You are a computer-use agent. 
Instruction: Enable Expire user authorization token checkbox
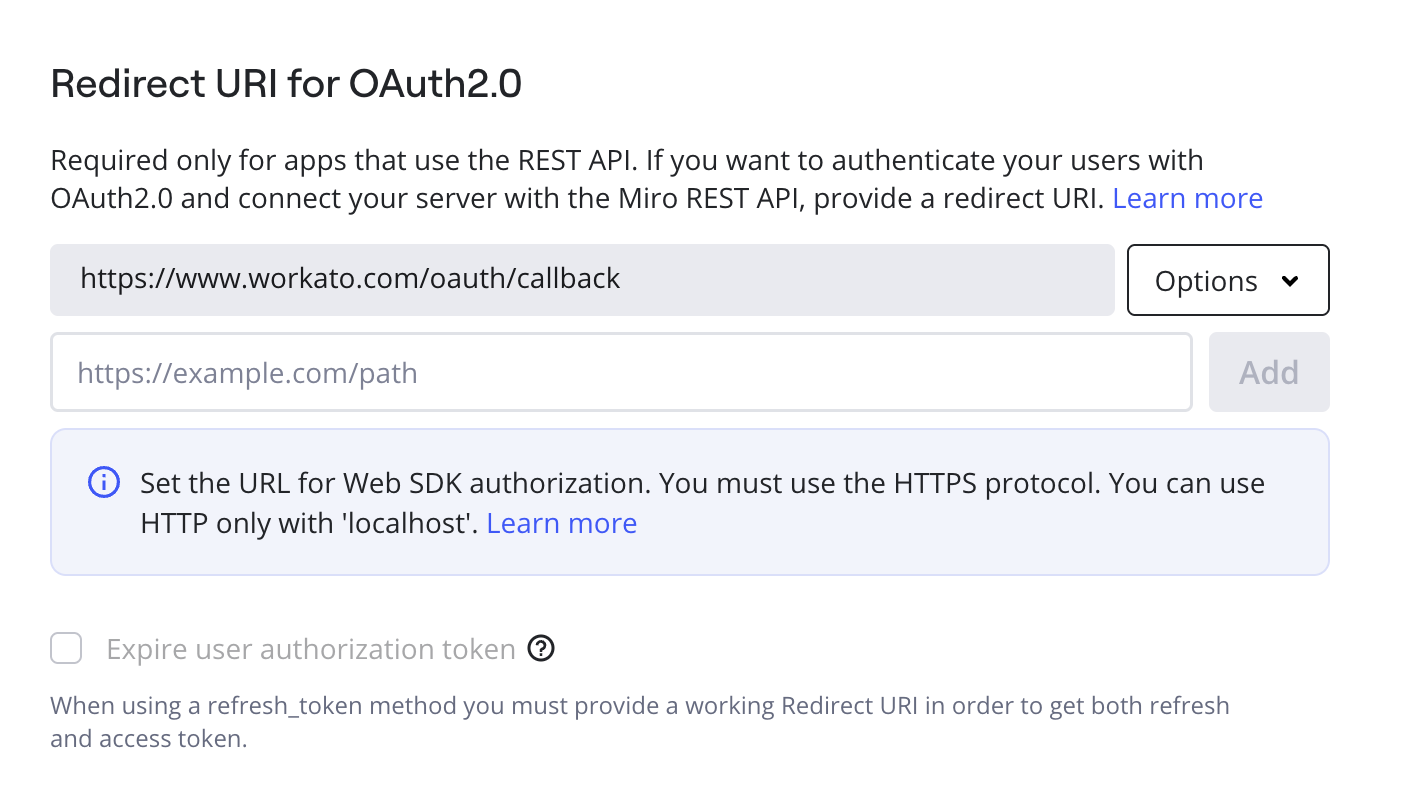point(66,649)
